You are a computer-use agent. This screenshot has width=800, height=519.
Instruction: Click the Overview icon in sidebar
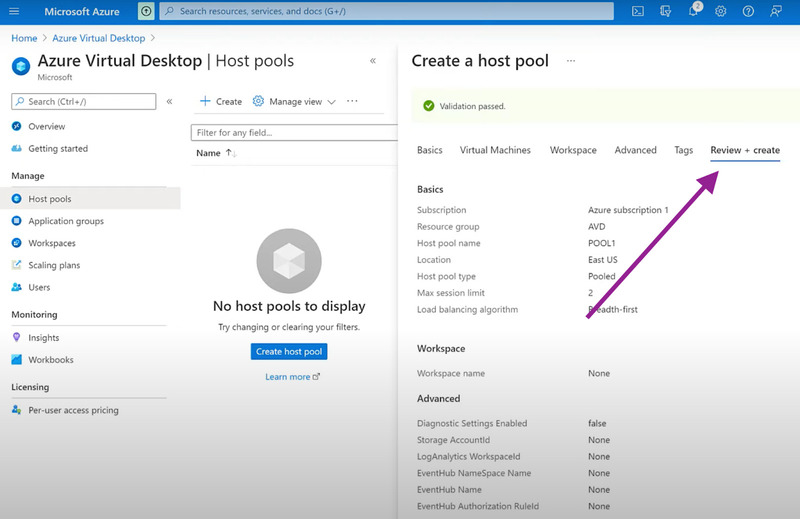17,126
